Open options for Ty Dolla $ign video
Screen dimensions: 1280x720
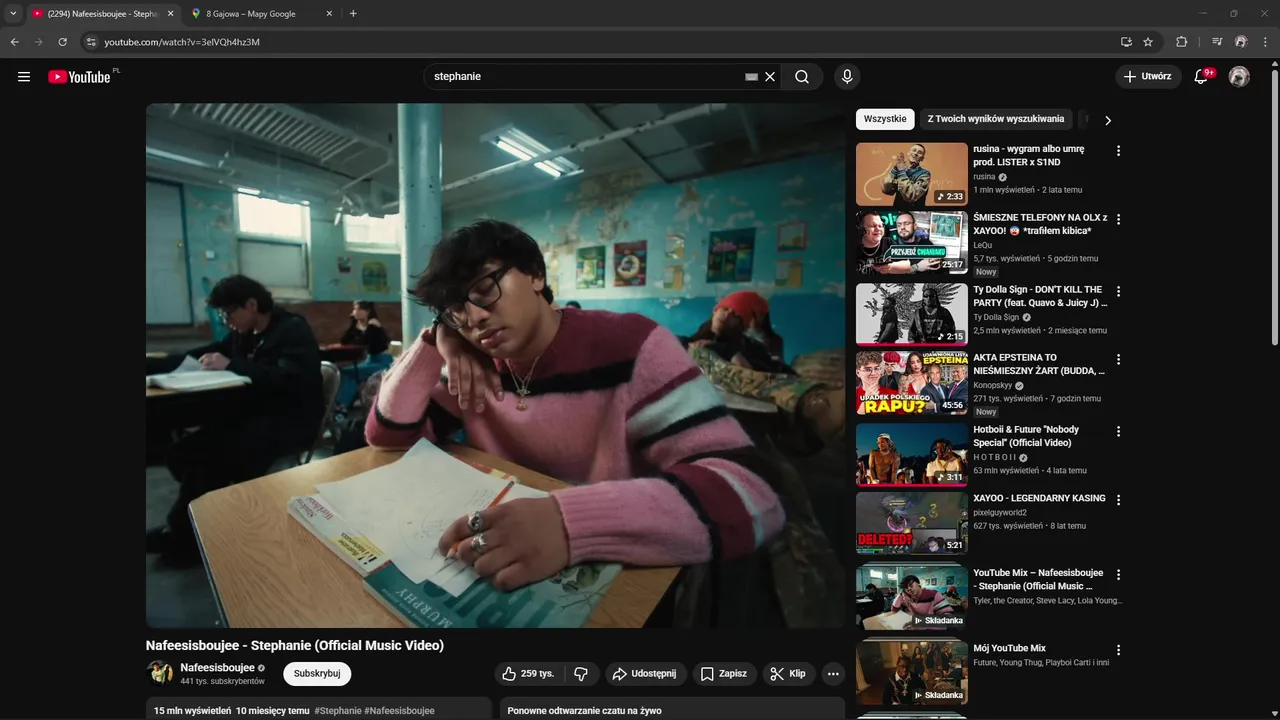point(1118,292)
